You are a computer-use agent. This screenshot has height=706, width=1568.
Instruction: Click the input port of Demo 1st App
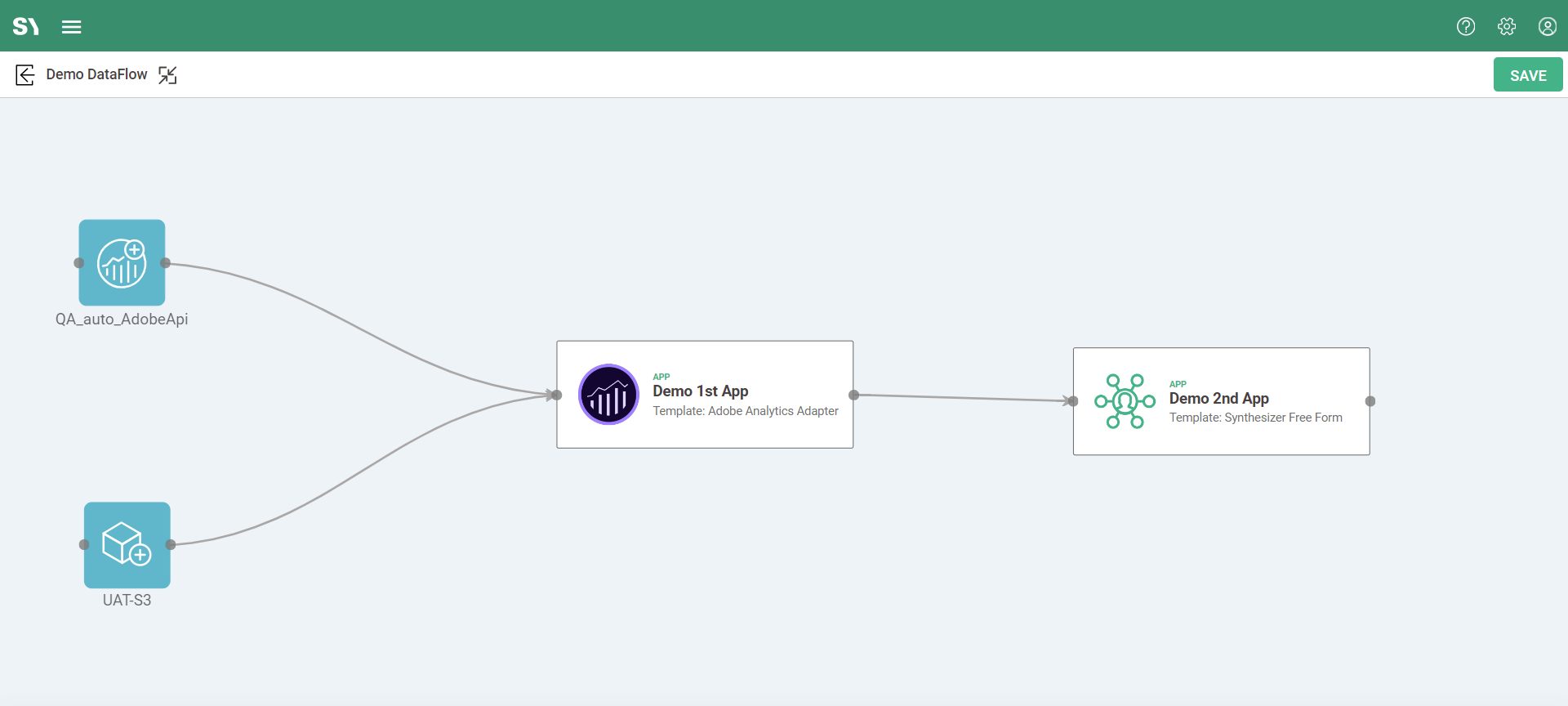[x=557, y=395]
